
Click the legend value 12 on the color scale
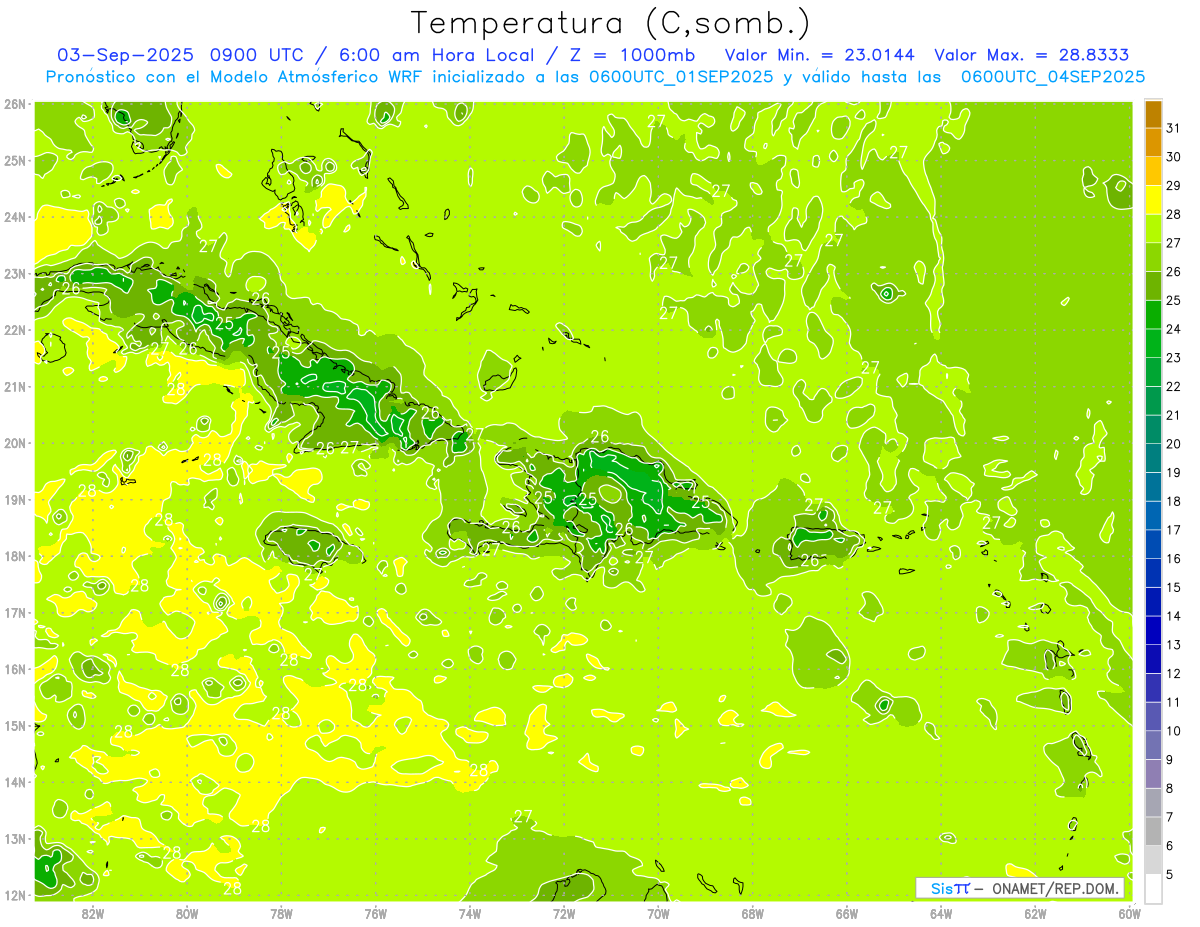pos(1173,674)
